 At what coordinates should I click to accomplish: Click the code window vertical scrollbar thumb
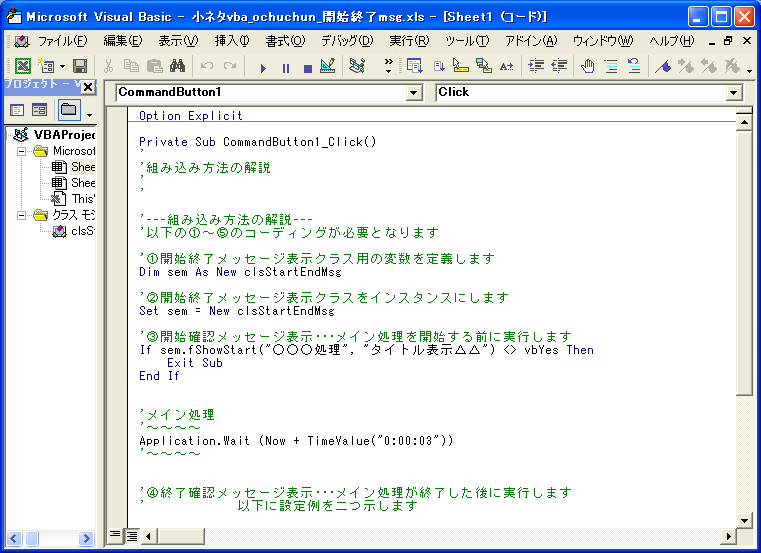tap(744, 264)
